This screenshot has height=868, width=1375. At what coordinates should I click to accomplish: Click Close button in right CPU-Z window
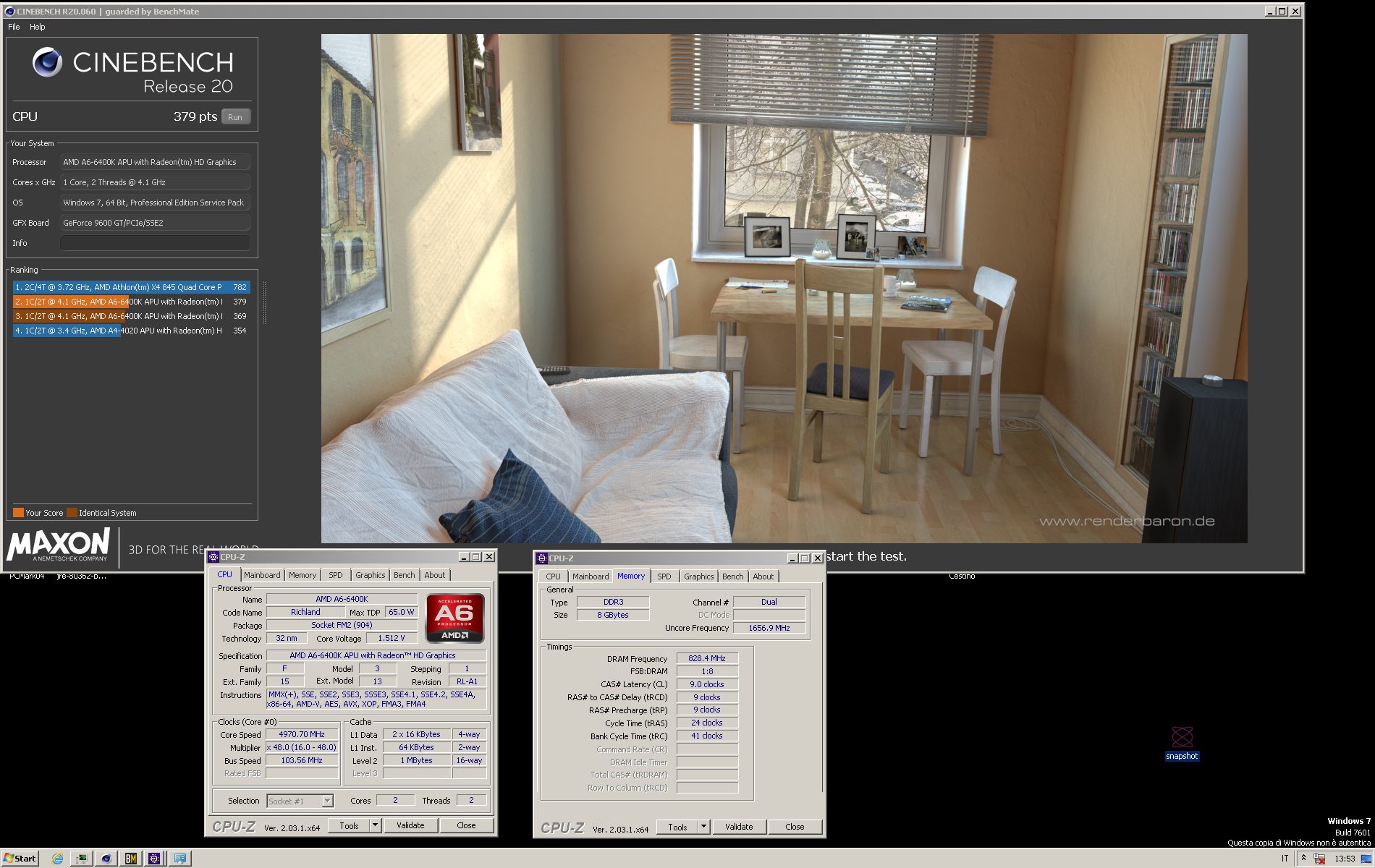[x=795, y=827]
